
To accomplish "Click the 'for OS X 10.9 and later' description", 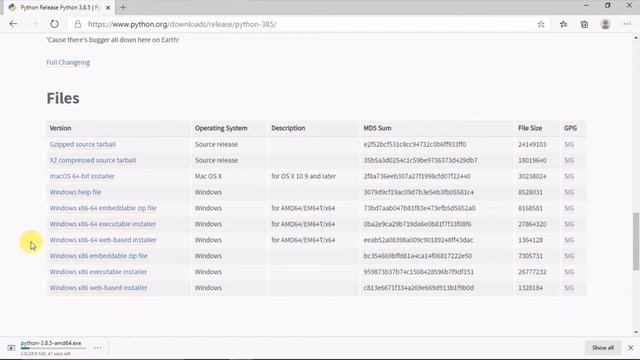I will (304, 176).
